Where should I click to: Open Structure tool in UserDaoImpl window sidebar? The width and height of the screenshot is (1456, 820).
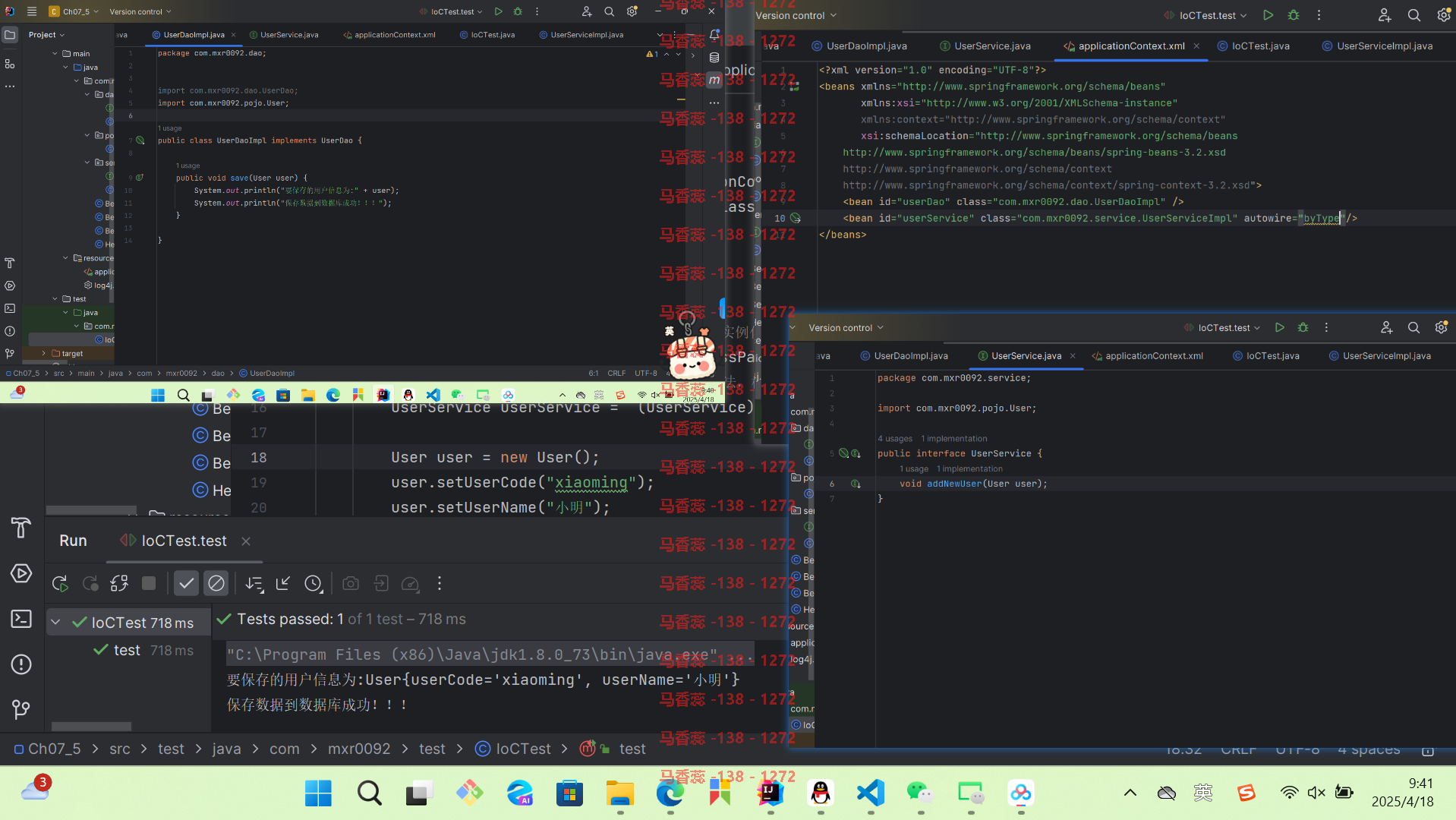point(10,64)
